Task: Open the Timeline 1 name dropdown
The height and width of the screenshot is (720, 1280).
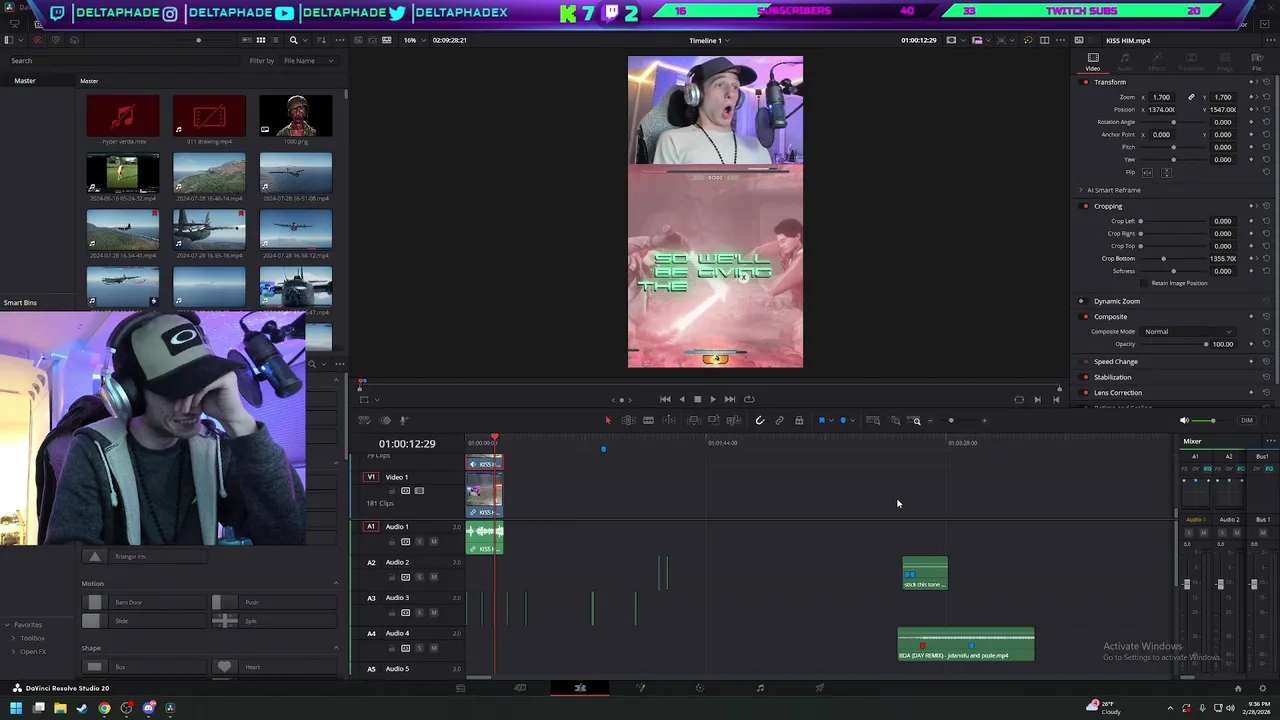Action: click(x=709, y=40)
